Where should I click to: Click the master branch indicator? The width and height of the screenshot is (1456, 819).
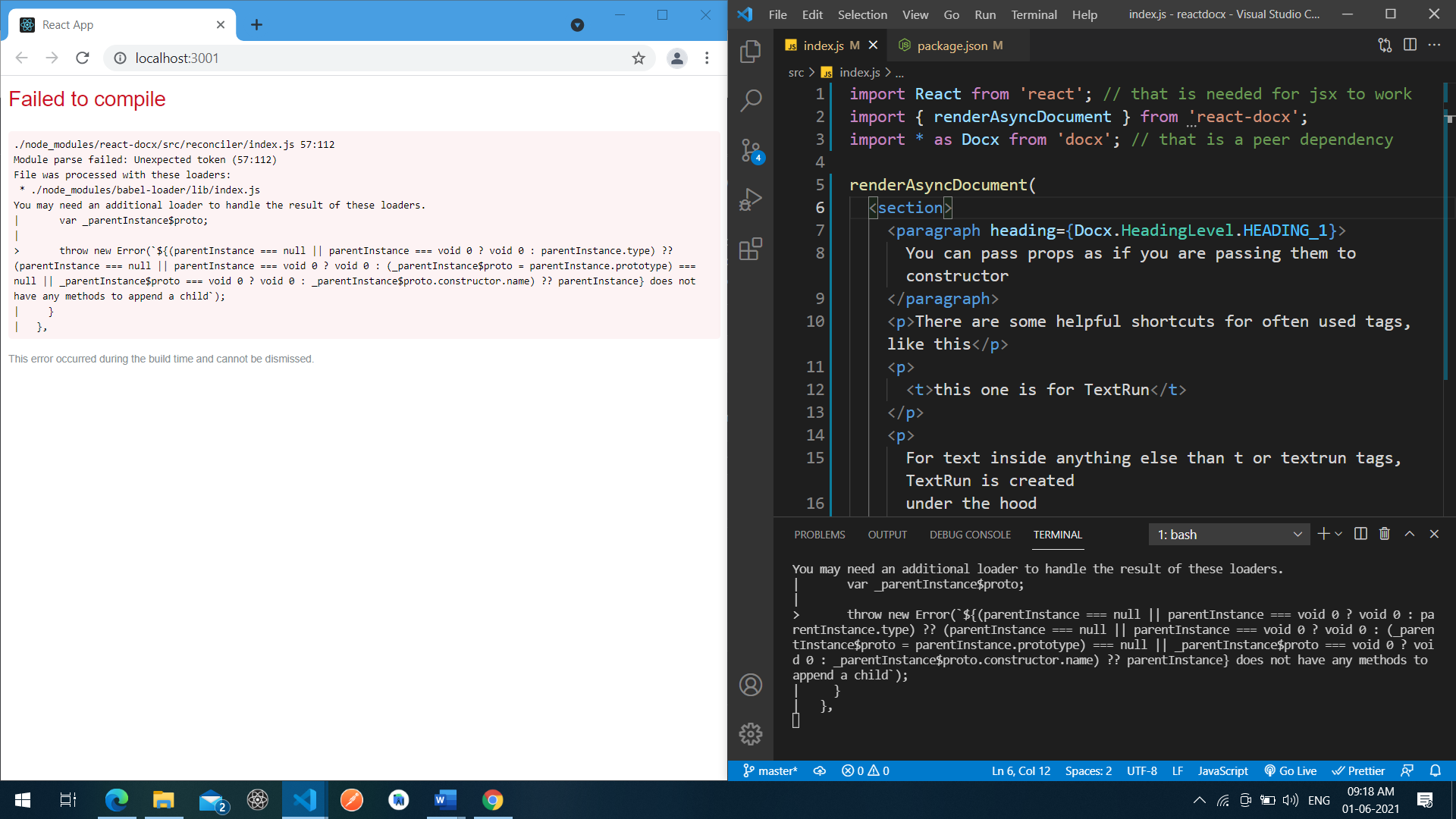tap(770, 770)
